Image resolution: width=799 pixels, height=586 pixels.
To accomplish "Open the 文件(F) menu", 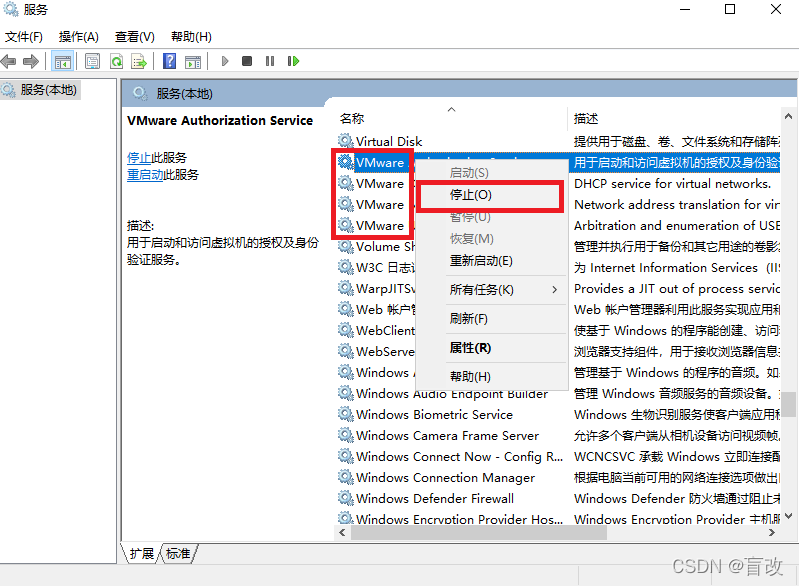I will 23,37.
